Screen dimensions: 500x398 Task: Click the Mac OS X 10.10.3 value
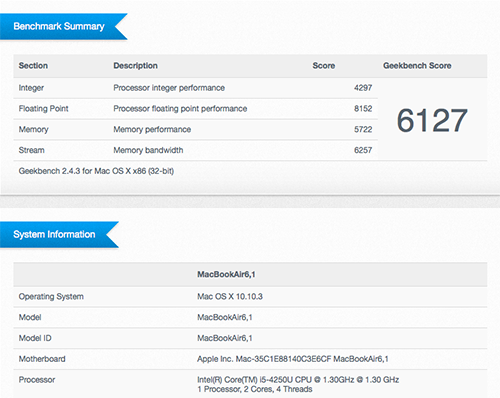point(230,297)
